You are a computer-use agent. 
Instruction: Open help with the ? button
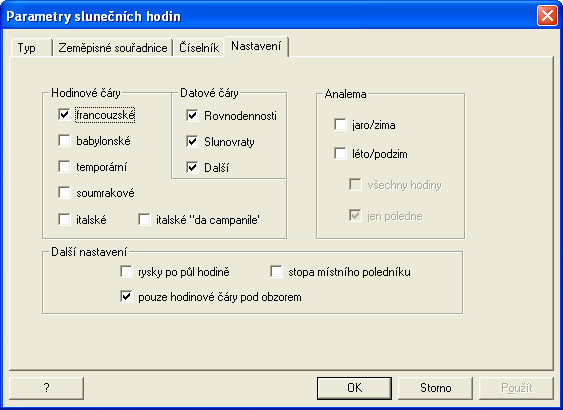(47, 388)
